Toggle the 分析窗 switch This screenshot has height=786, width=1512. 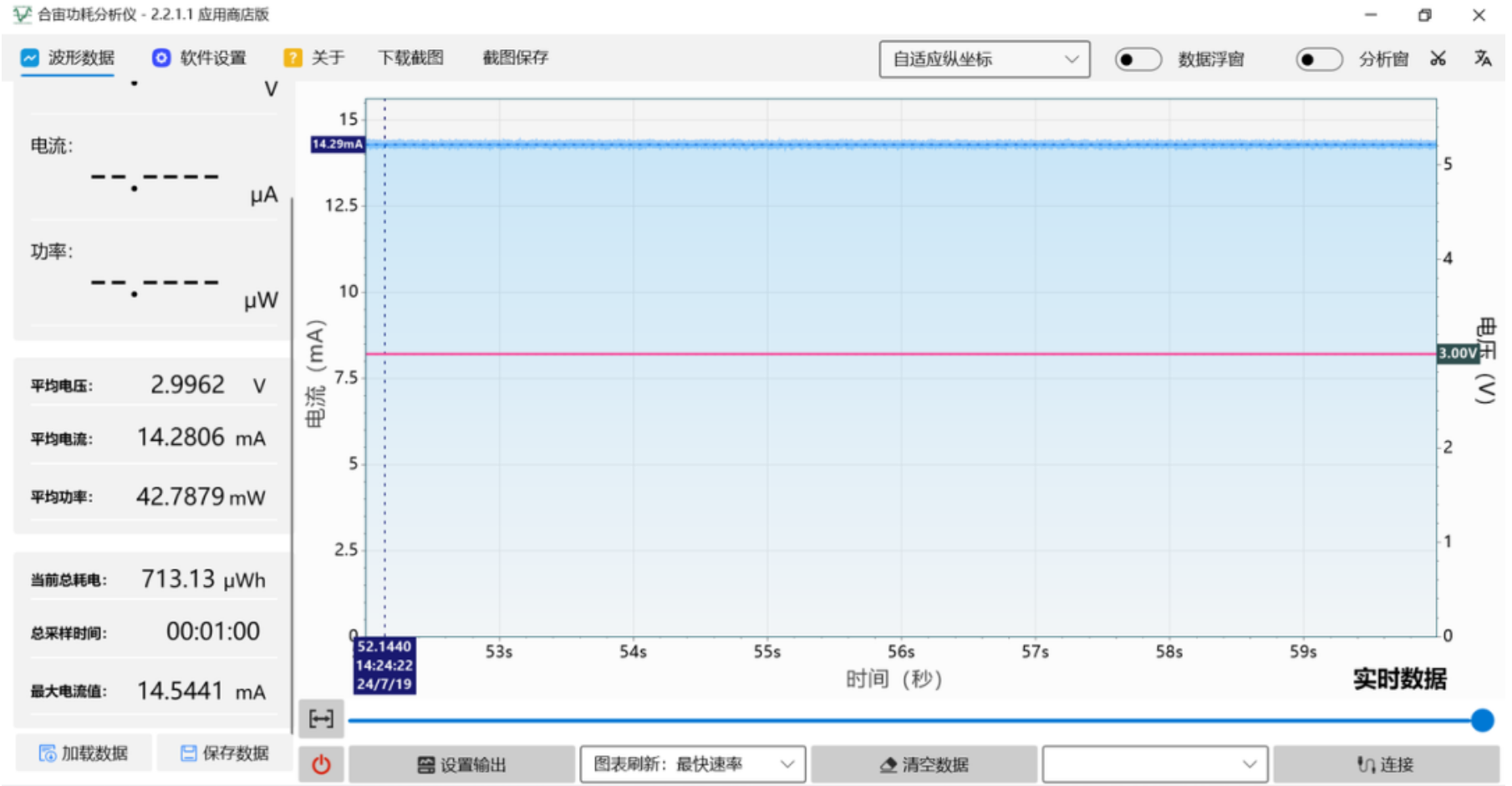click(x=1319, y=59)
